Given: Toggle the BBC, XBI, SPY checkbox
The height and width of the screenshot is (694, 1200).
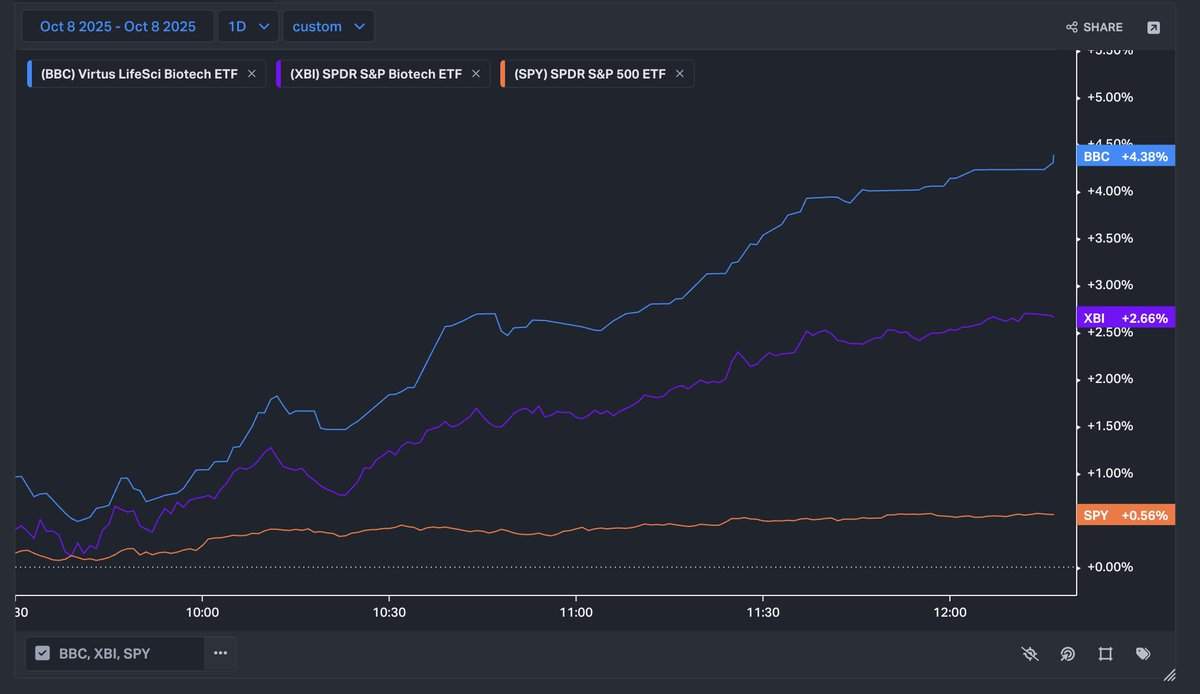Looking at the screenshot, I should 42,653.
